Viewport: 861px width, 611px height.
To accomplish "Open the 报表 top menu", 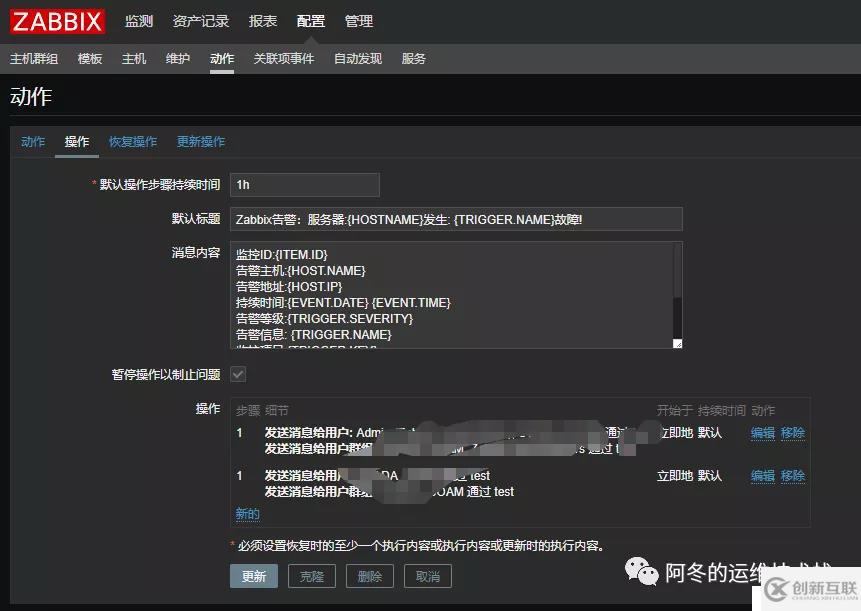I will point(263,21).
